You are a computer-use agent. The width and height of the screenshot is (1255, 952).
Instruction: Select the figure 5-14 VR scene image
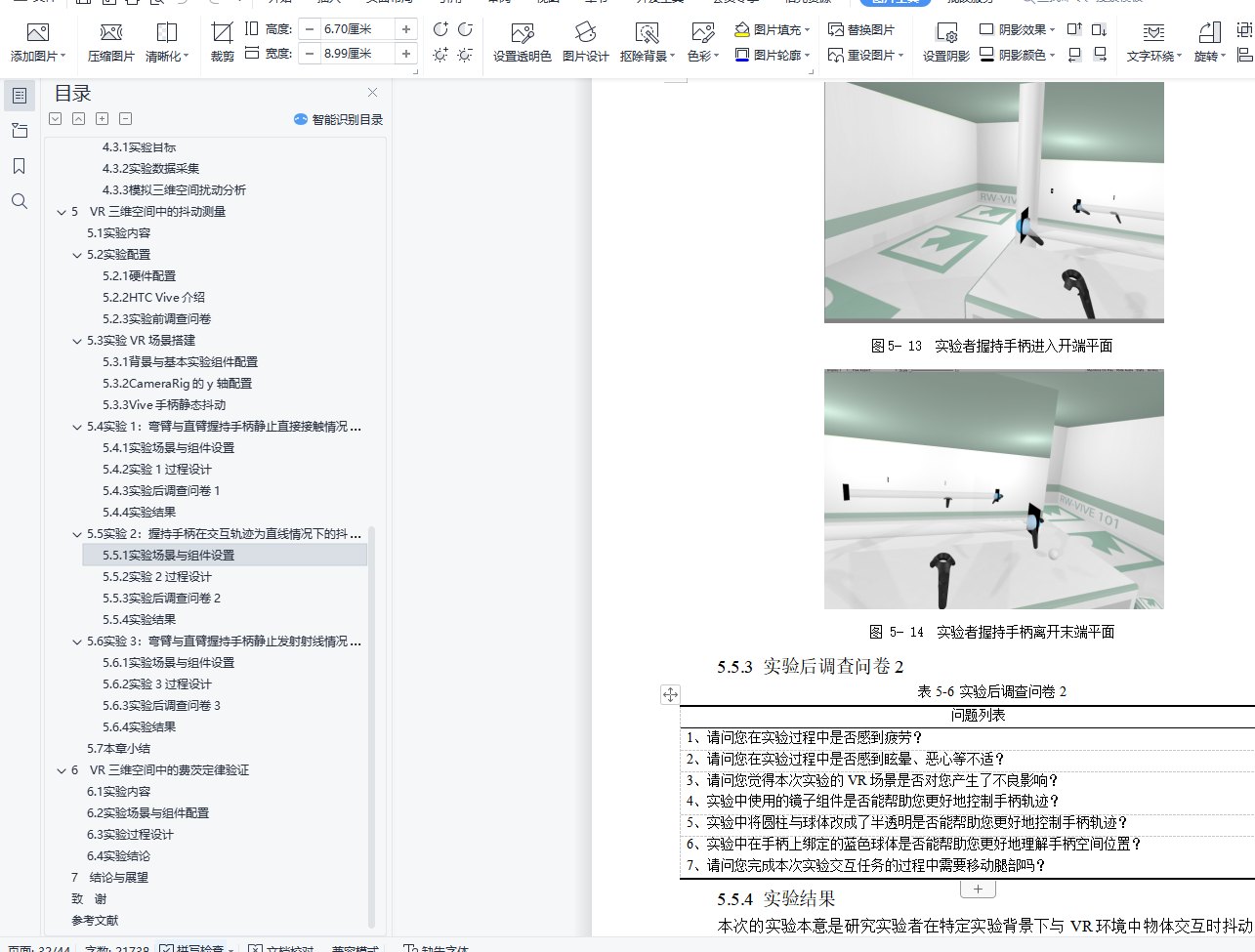(994, 489)
